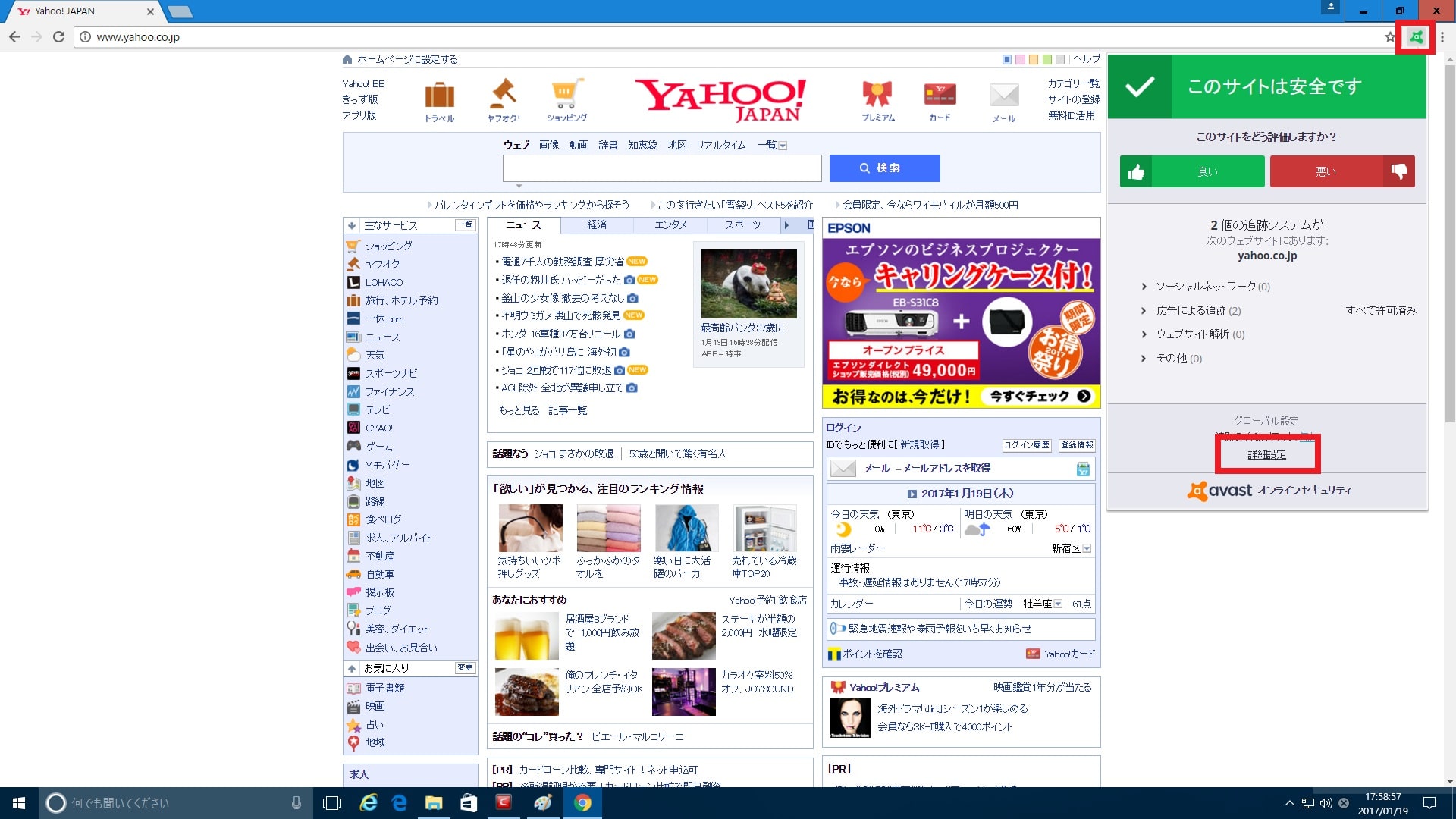Open the トラベル suitcase icon
Viewport: 1456px width, 819px height.
(x=439, y=96)
